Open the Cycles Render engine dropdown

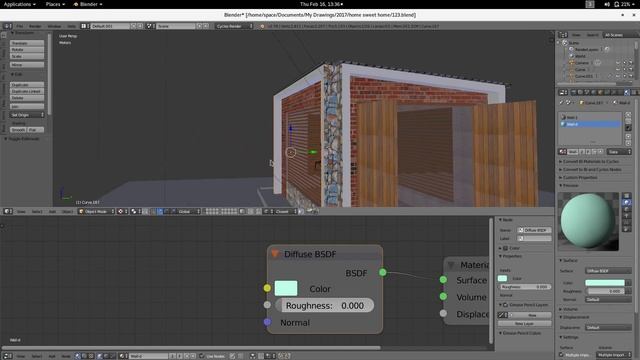point(234,26)
